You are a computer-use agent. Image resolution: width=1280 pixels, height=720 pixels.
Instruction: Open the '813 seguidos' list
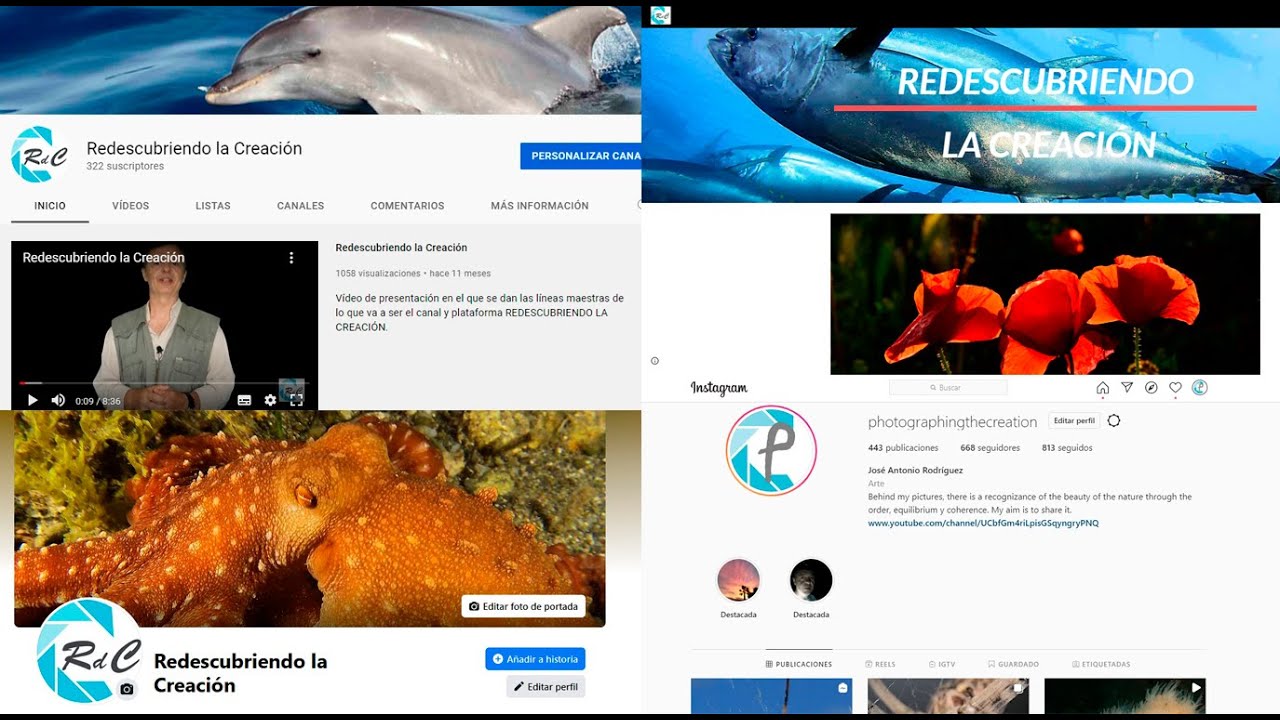pyautogui.click(x=1067, y=448)
